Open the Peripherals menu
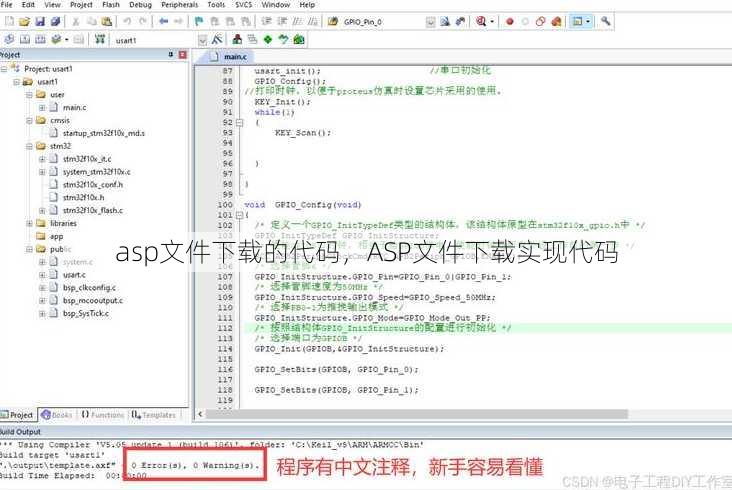The image size is (732, 490). pos(179,5)
